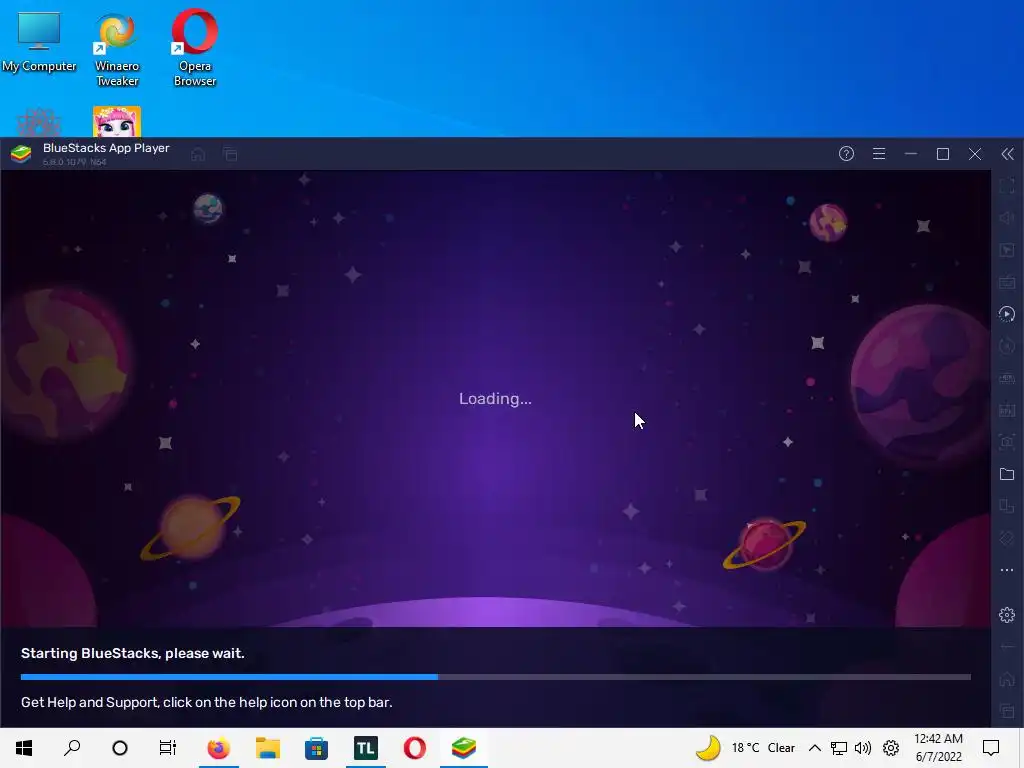Open taskbar search magnifier
This screenshot has width=1024, height=768.
click(72, 748)
